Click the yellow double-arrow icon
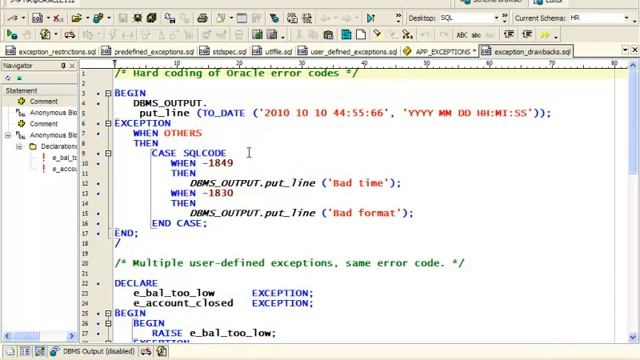The image size is (640, 360). [x=544, y=35]
